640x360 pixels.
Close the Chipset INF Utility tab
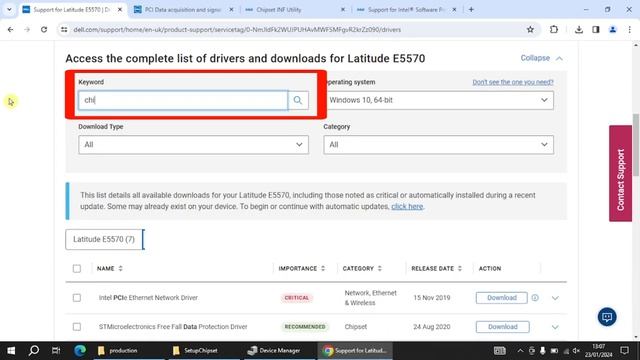point(343,9)
